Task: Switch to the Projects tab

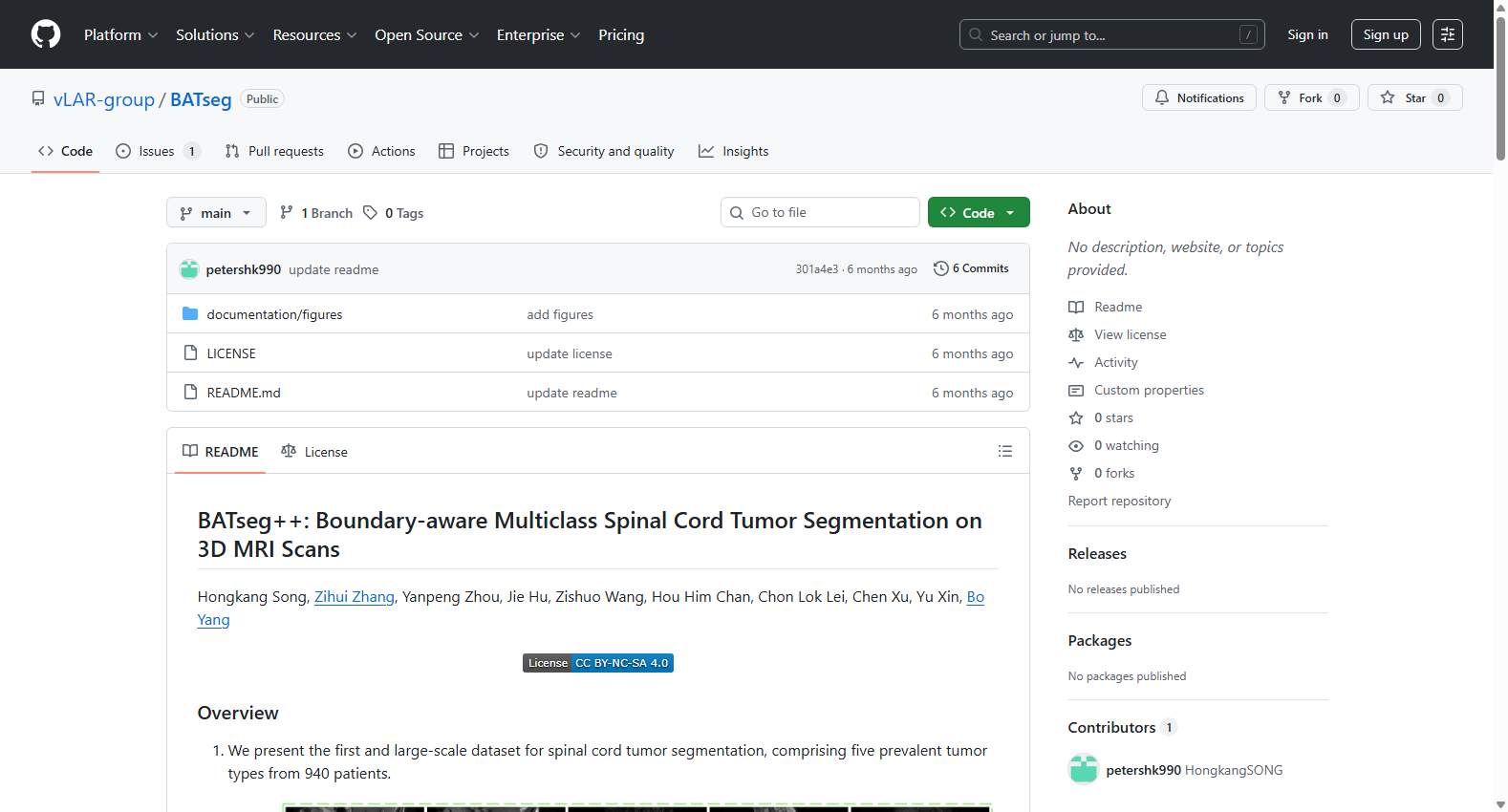Action: [473, 151]
